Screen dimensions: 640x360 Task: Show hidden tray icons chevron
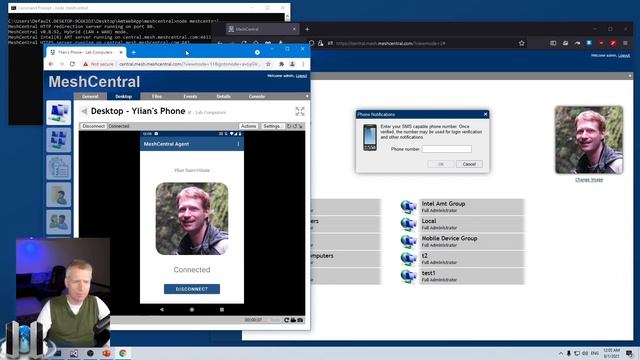click(x=560, y=353)
